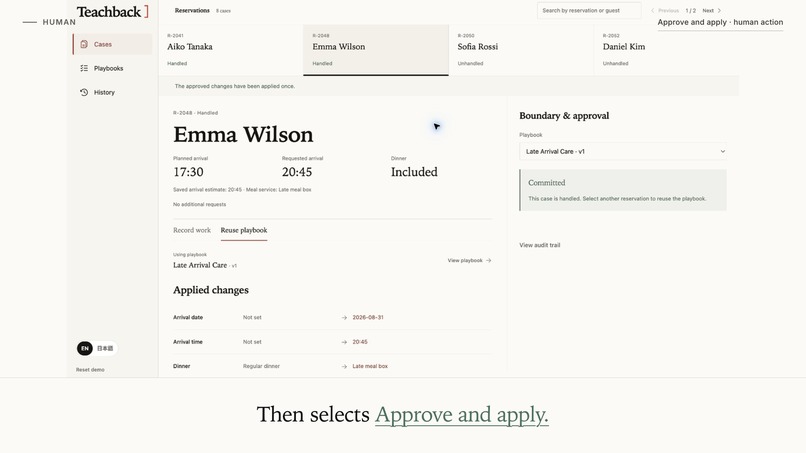The height and width of the screenshot is (453, 806).
Task: Click the reservation search field
Action: coord(589,10)
